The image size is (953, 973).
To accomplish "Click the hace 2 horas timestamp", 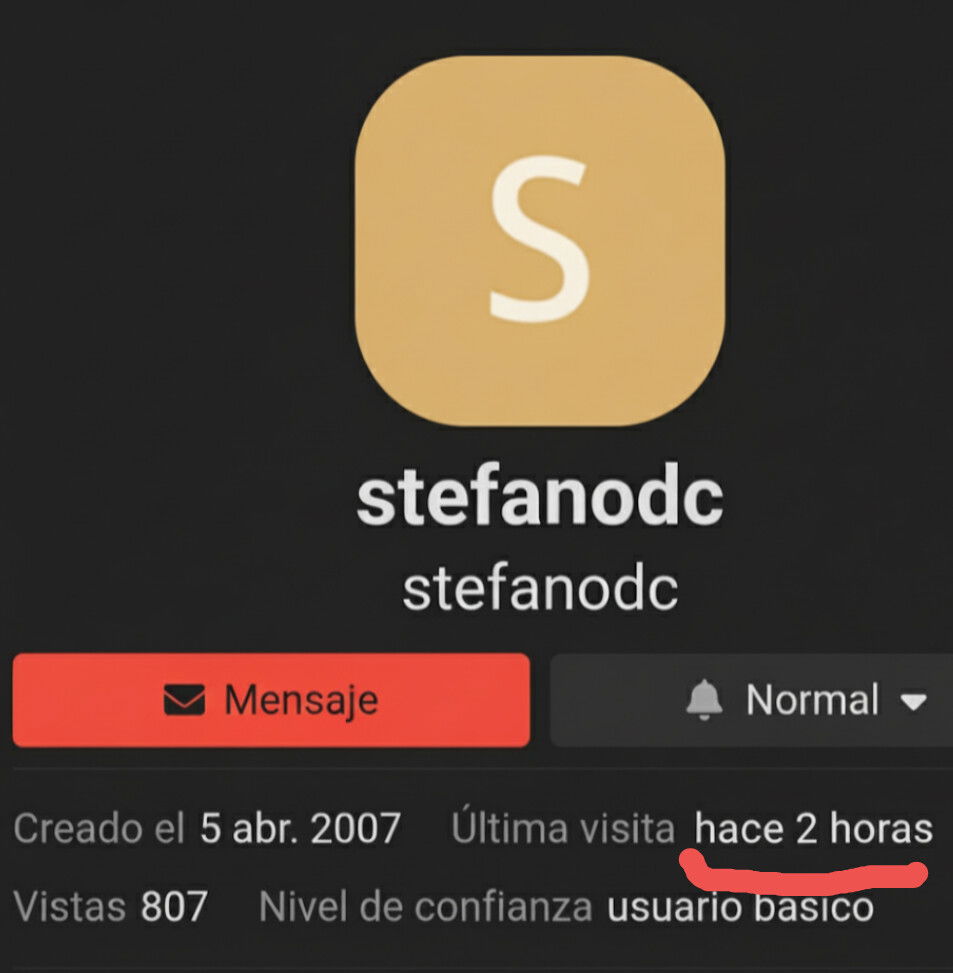I will (813, 828).
